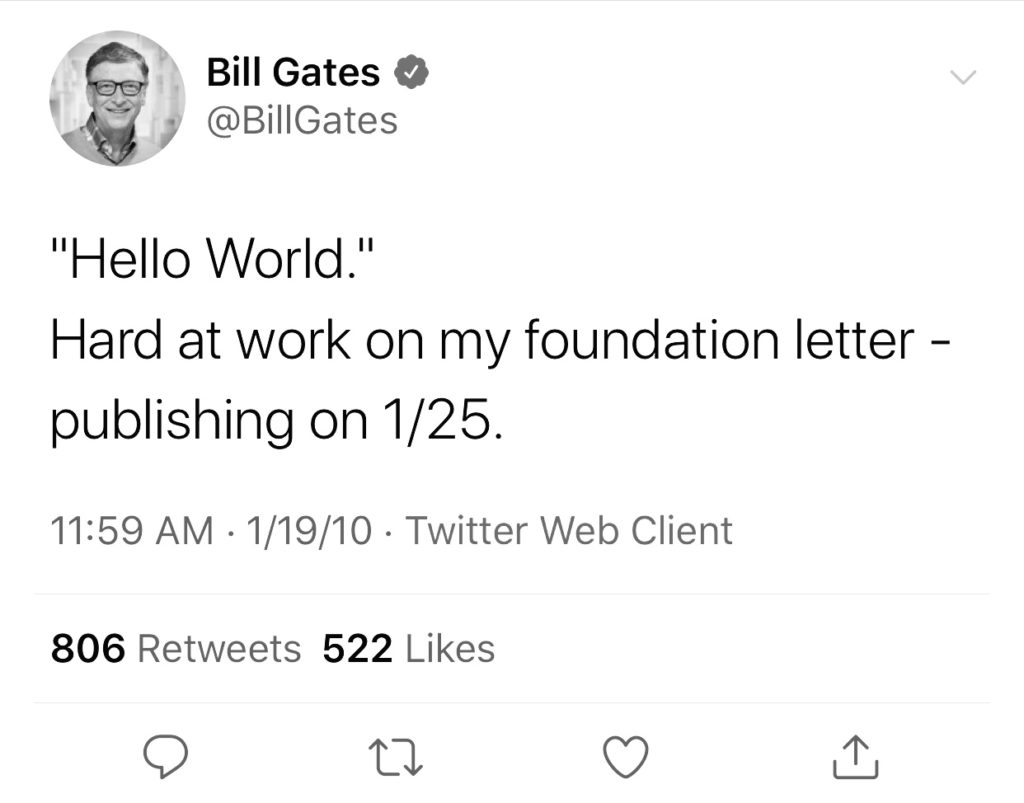Click the "publishing on 1/25." text line

click(272, 422)
